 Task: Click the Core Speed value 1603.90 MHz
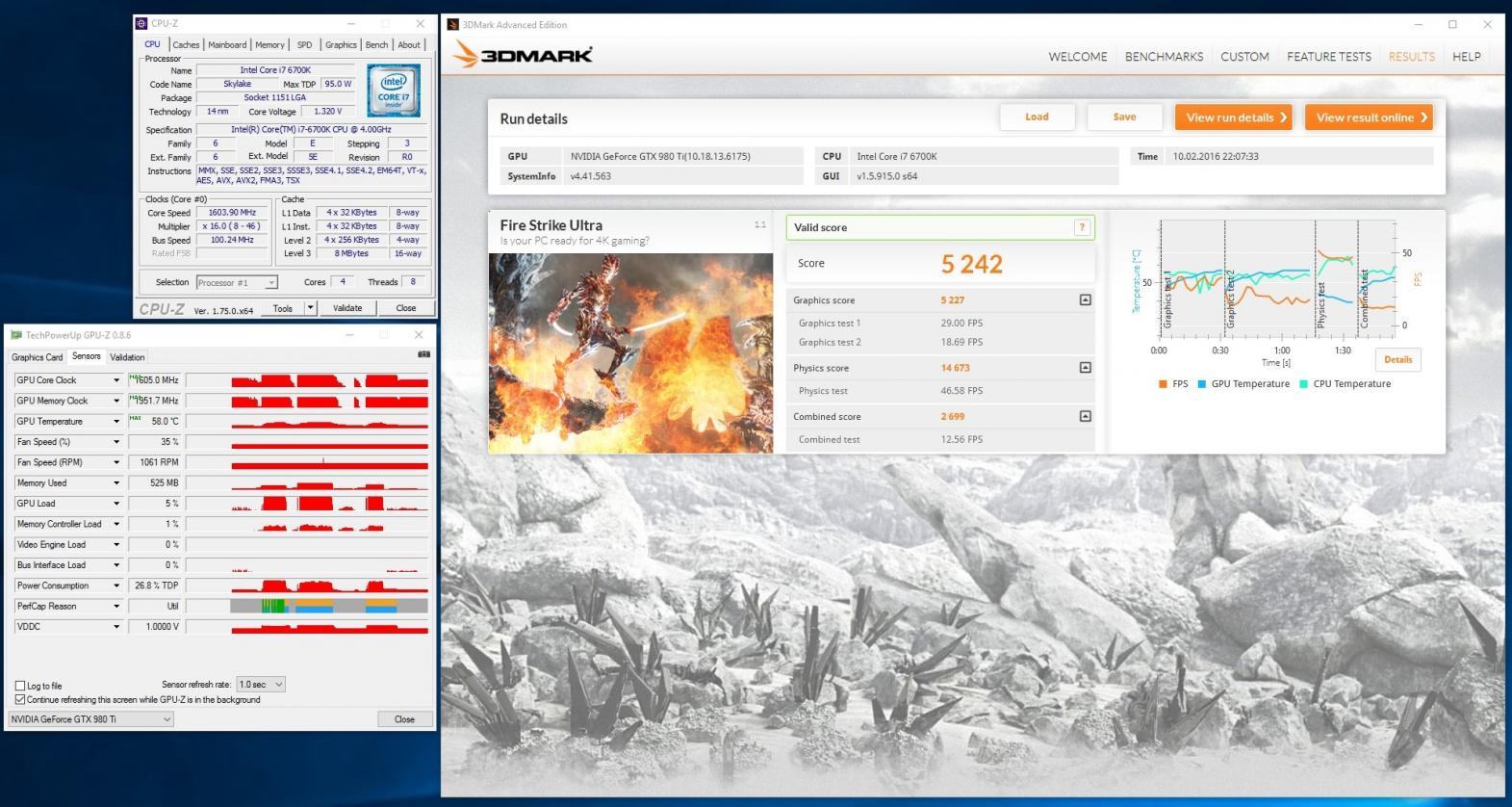click(x=232, y=213)
